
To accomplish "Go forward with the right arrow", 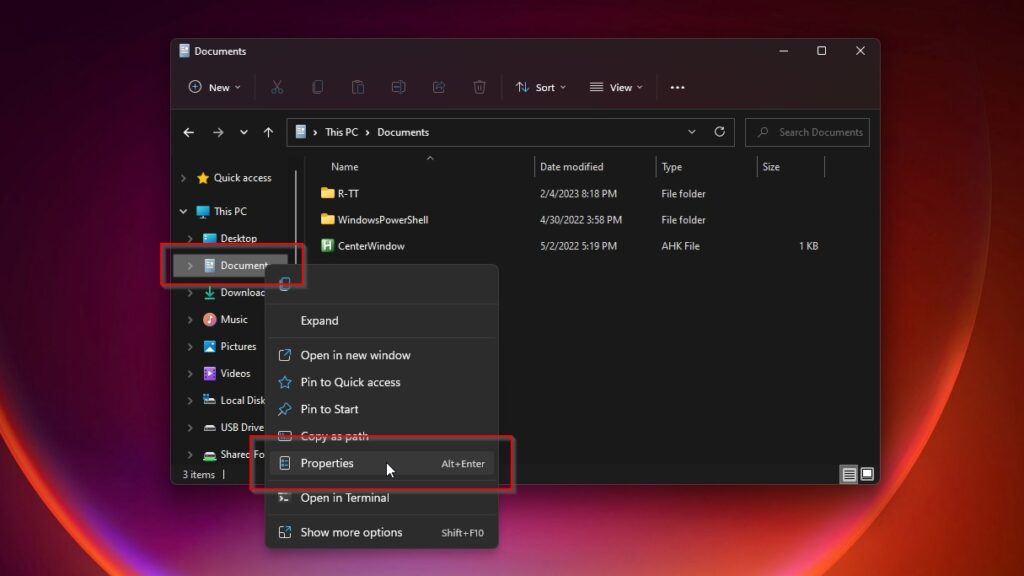I will coord(218,133).
